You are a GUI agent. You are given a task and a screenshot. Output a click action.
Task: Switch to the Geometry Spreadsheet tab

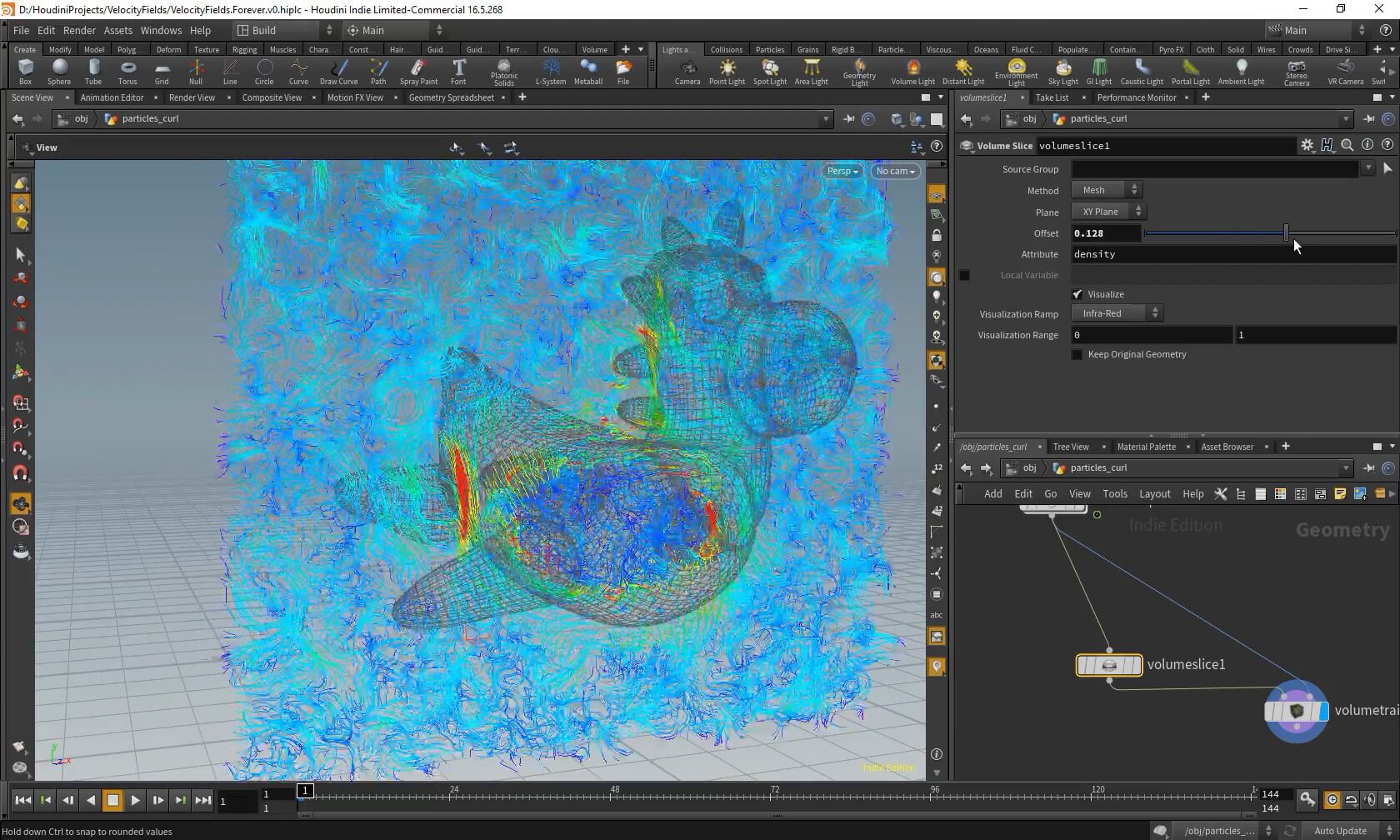[x=451, y=97]
